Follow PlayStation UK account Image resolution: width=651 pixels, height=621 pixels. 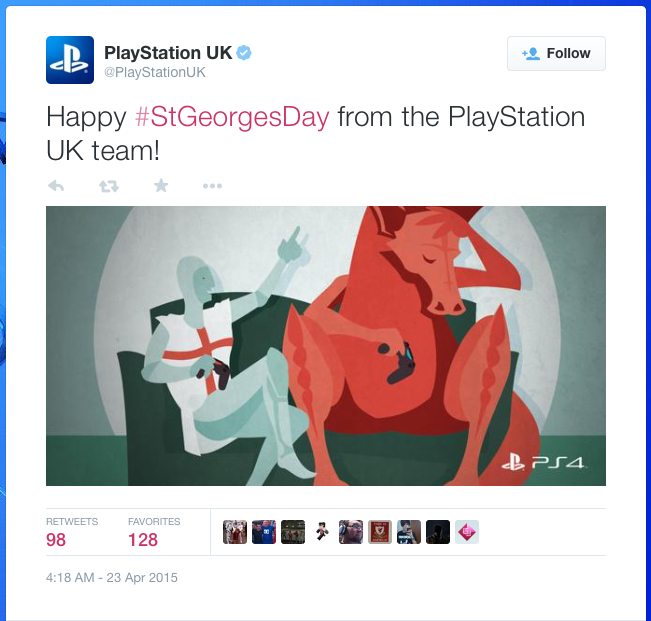[556, 53]
